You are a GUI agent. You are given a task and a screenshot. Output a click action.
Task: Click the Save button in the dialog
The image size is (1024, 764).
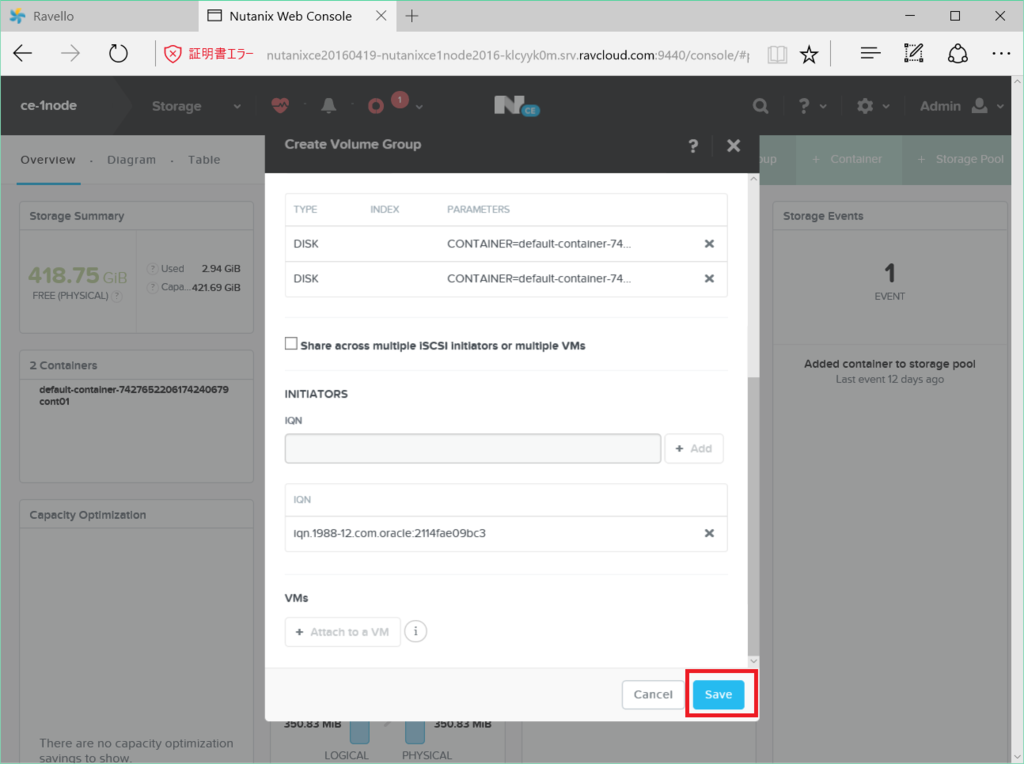pos(718,694)
